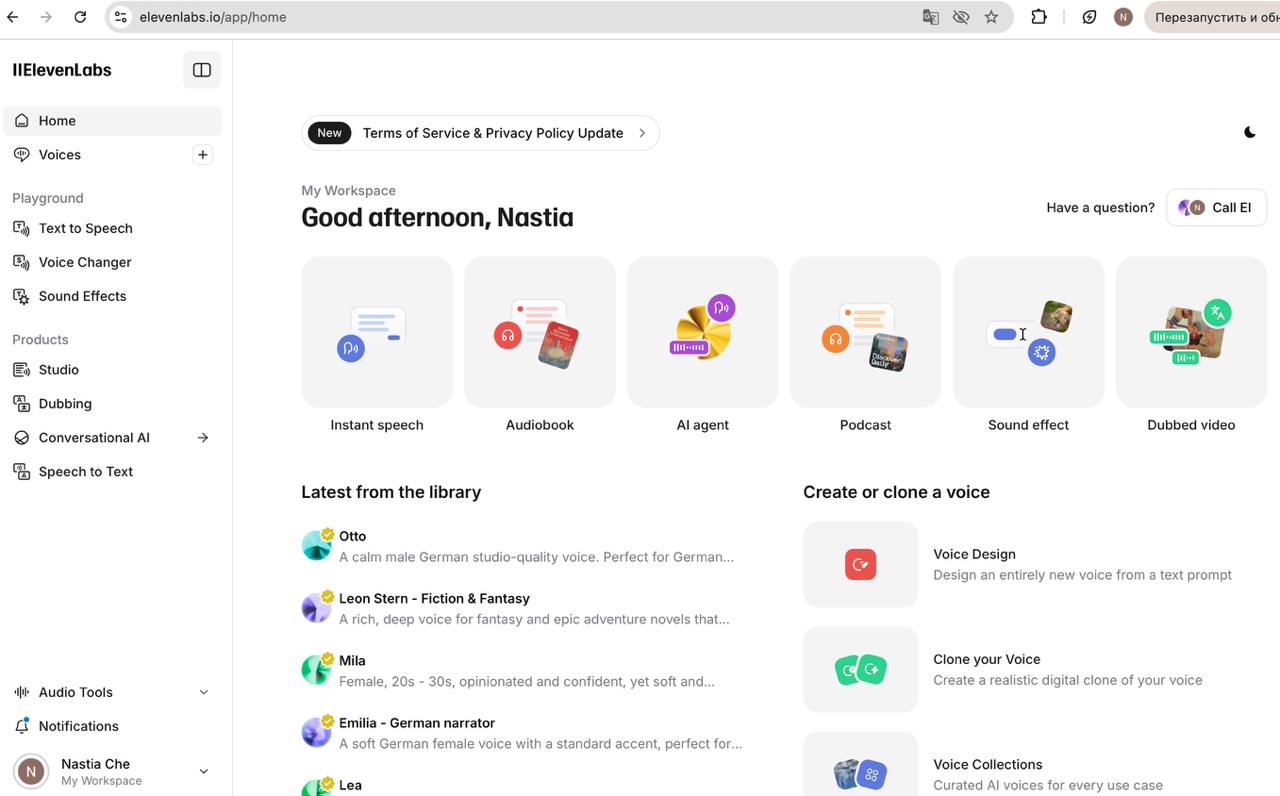The image size is (1280, 796).
Task: Click the Clone your Voice icon tile
Action: click(x=860, y=669)
